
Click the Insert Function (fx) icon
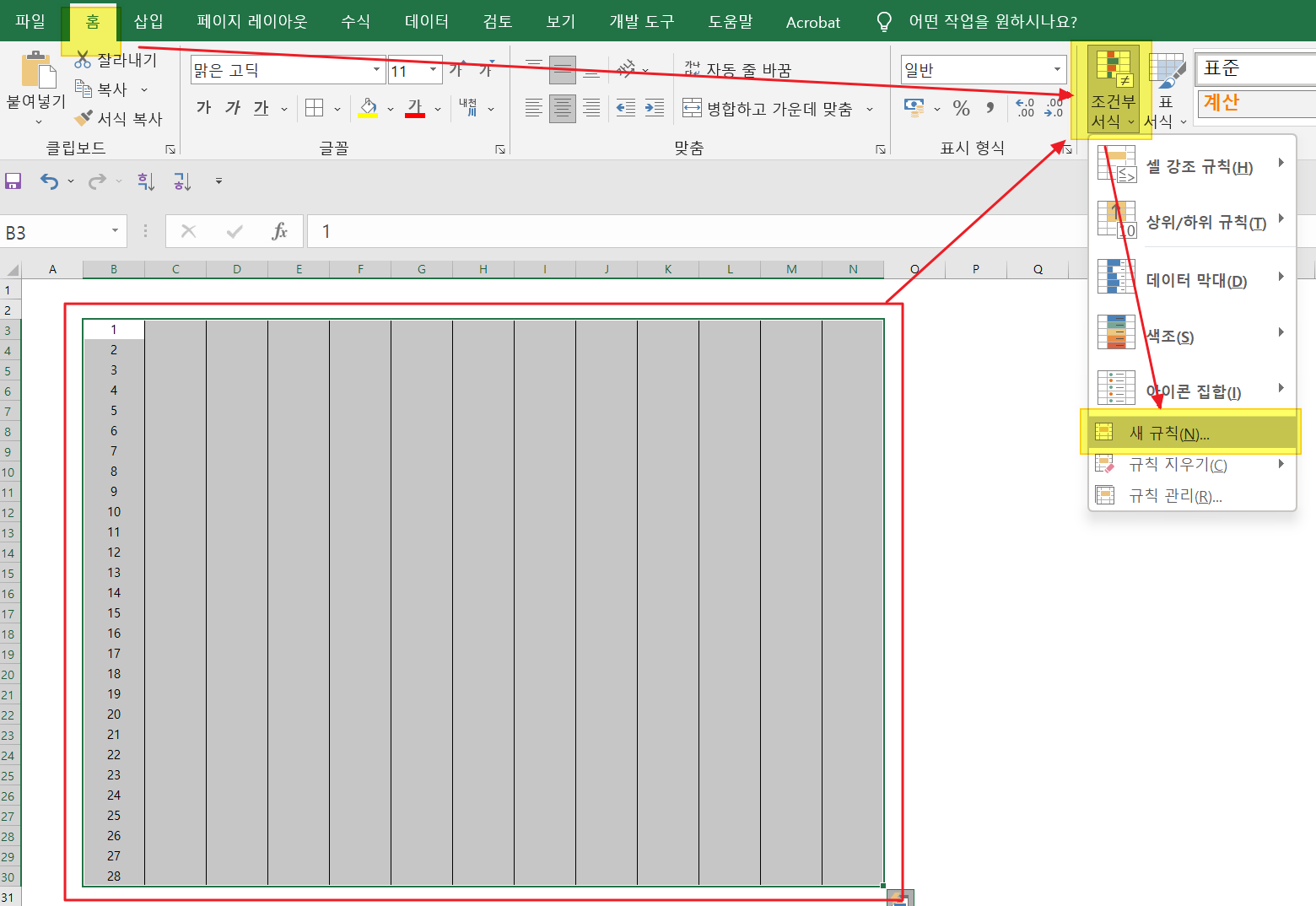pyautogui.click(x=279, y=231)
